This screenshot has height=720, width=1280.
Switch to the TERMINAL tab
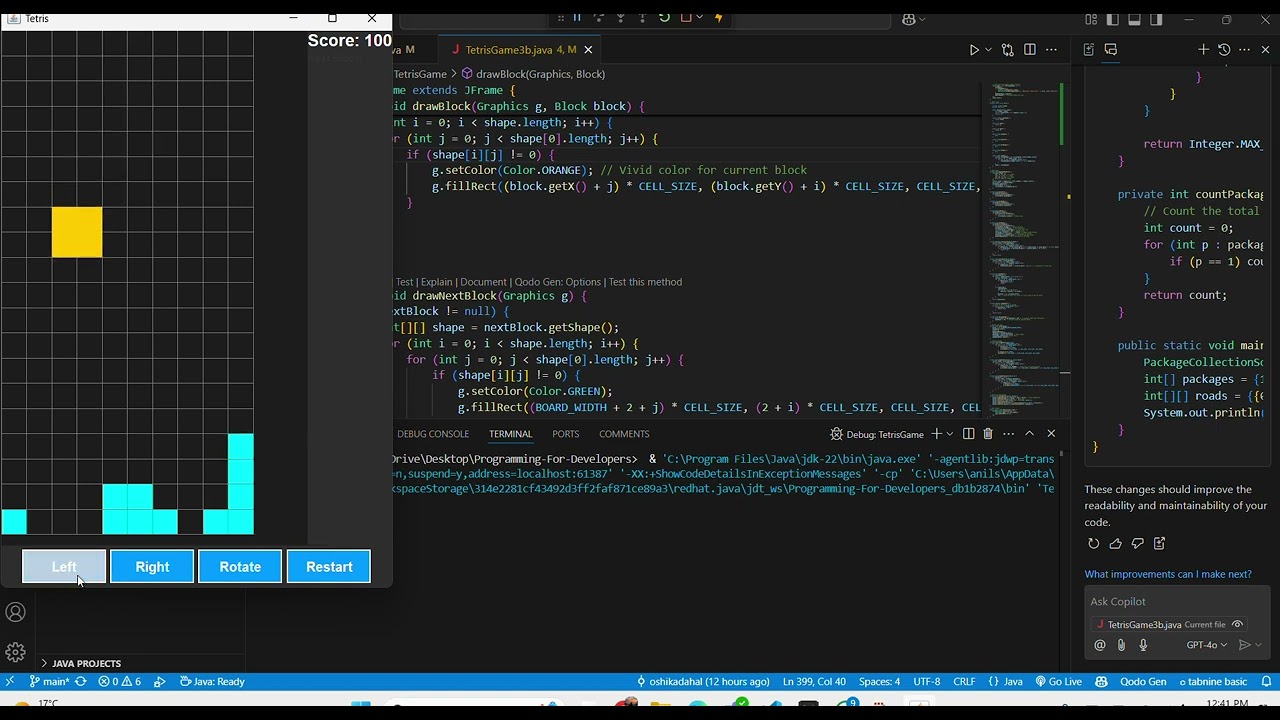tap(510, 434)
